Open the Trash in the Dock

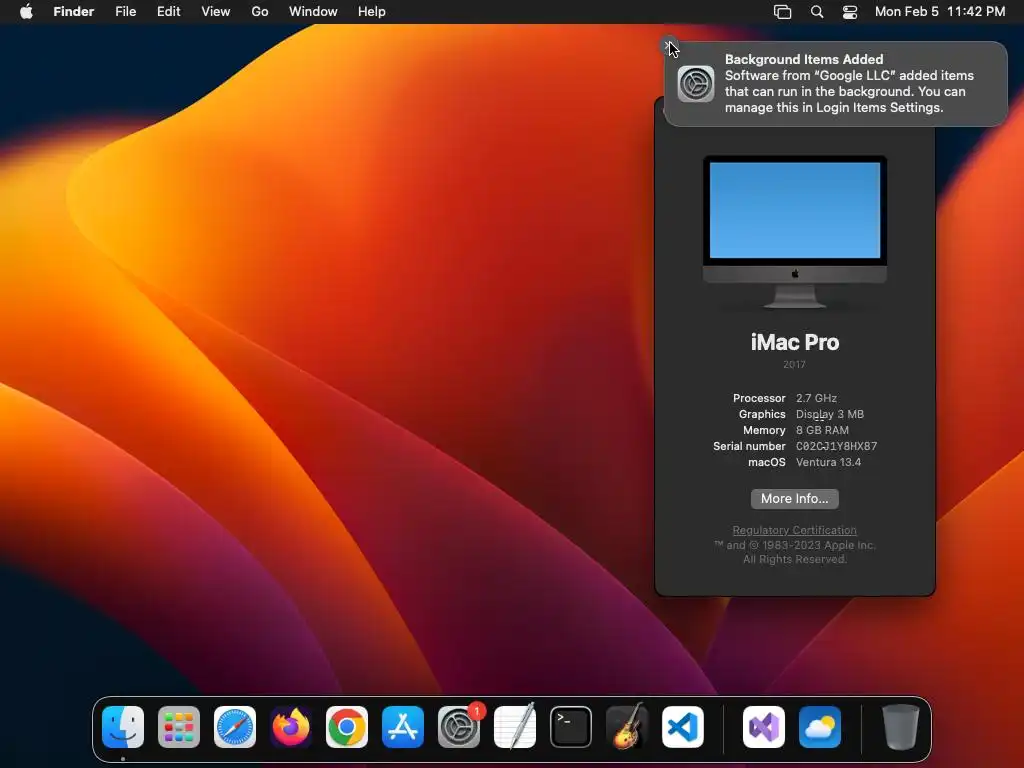901,727
